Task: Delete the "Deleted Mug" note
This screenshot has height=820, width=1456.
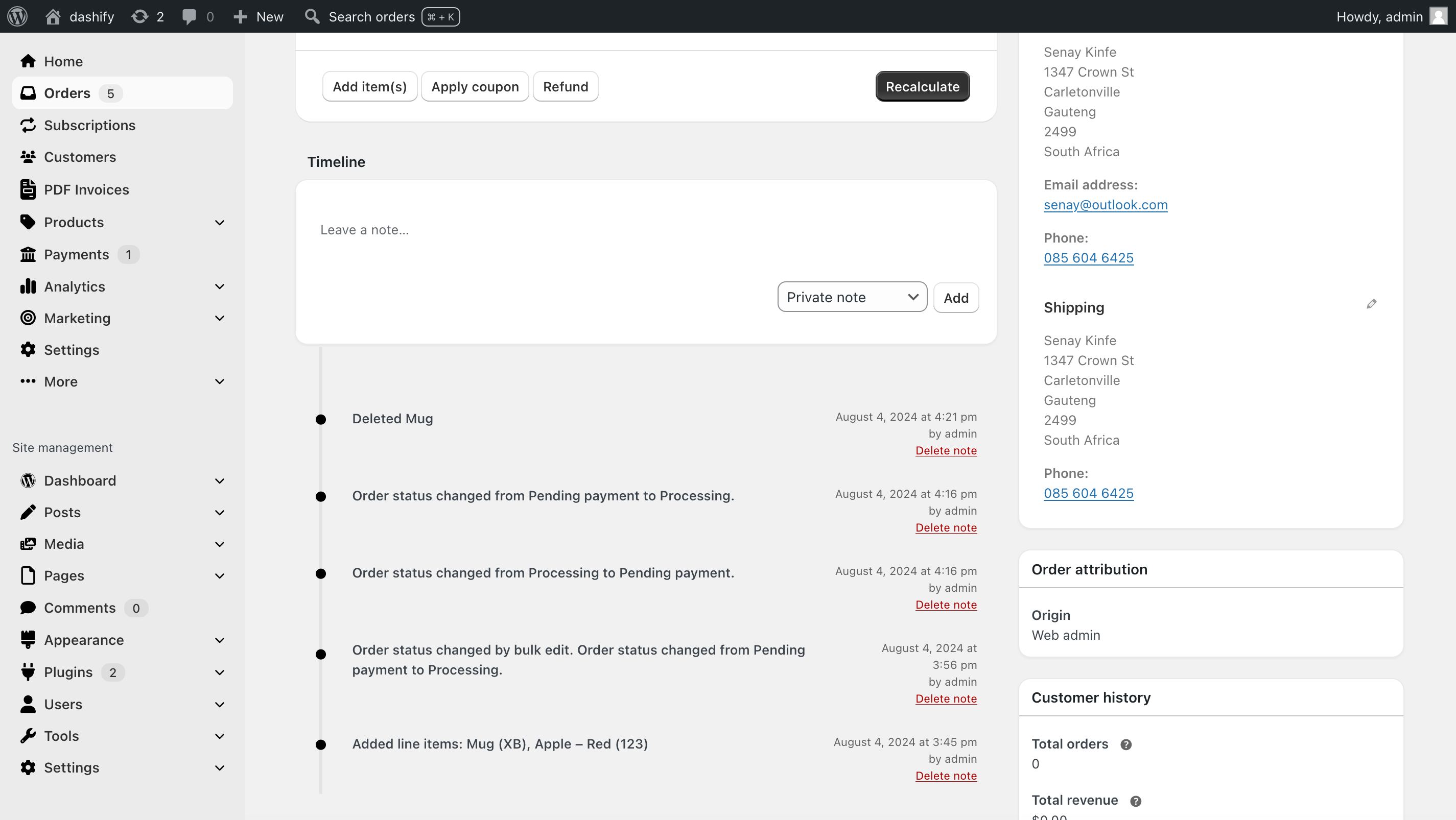Action: (946, 451)
